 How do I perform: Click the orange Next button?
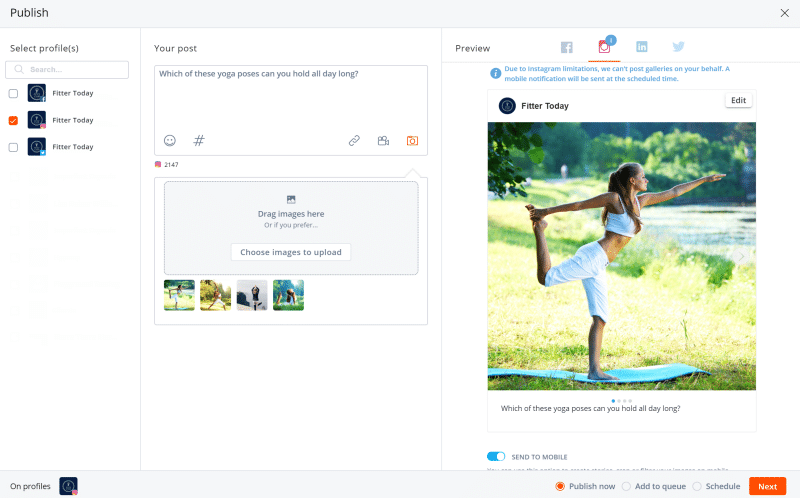coord(767,486)
